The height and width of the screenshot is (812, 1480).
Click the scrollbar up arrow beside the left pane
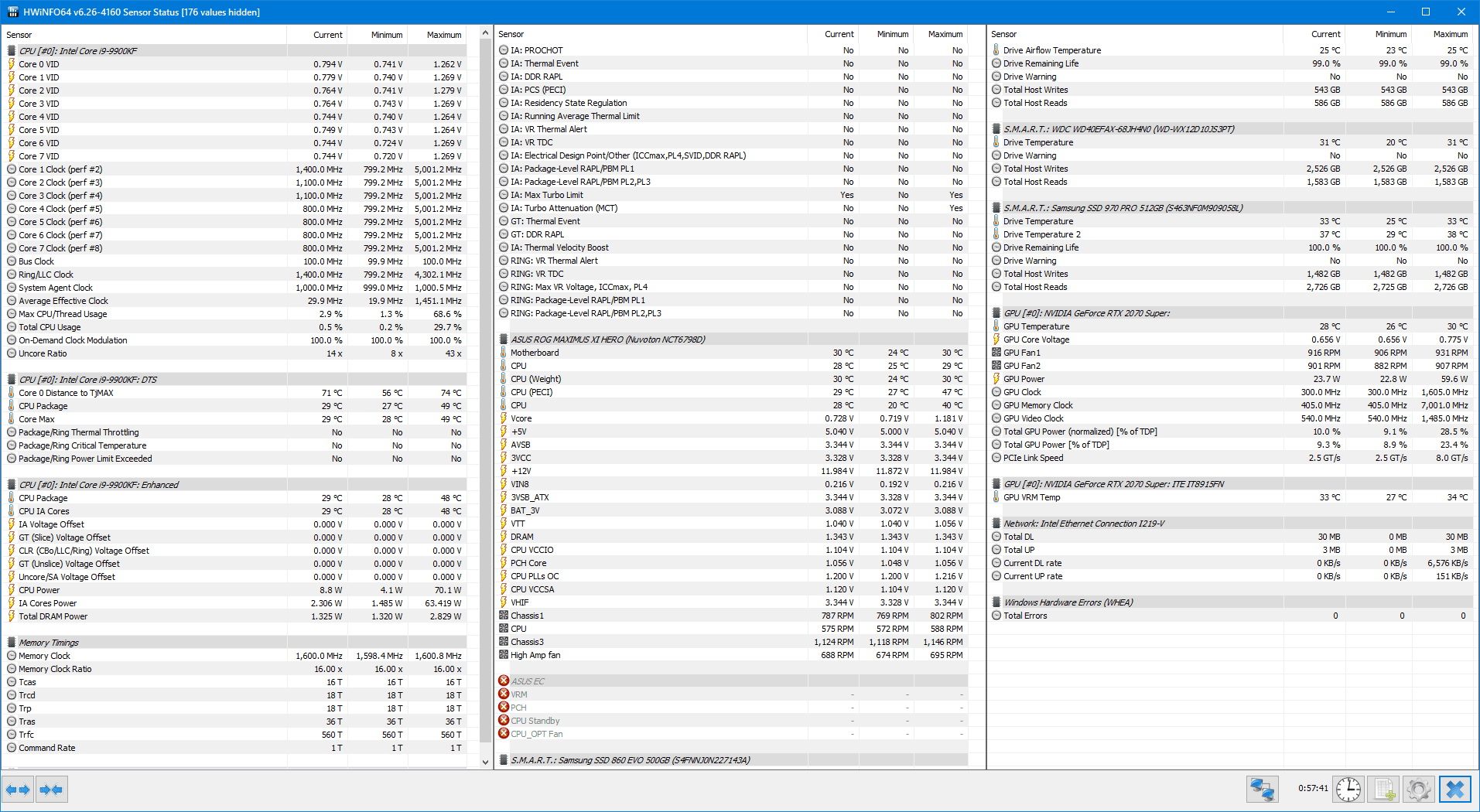(485, 33)
